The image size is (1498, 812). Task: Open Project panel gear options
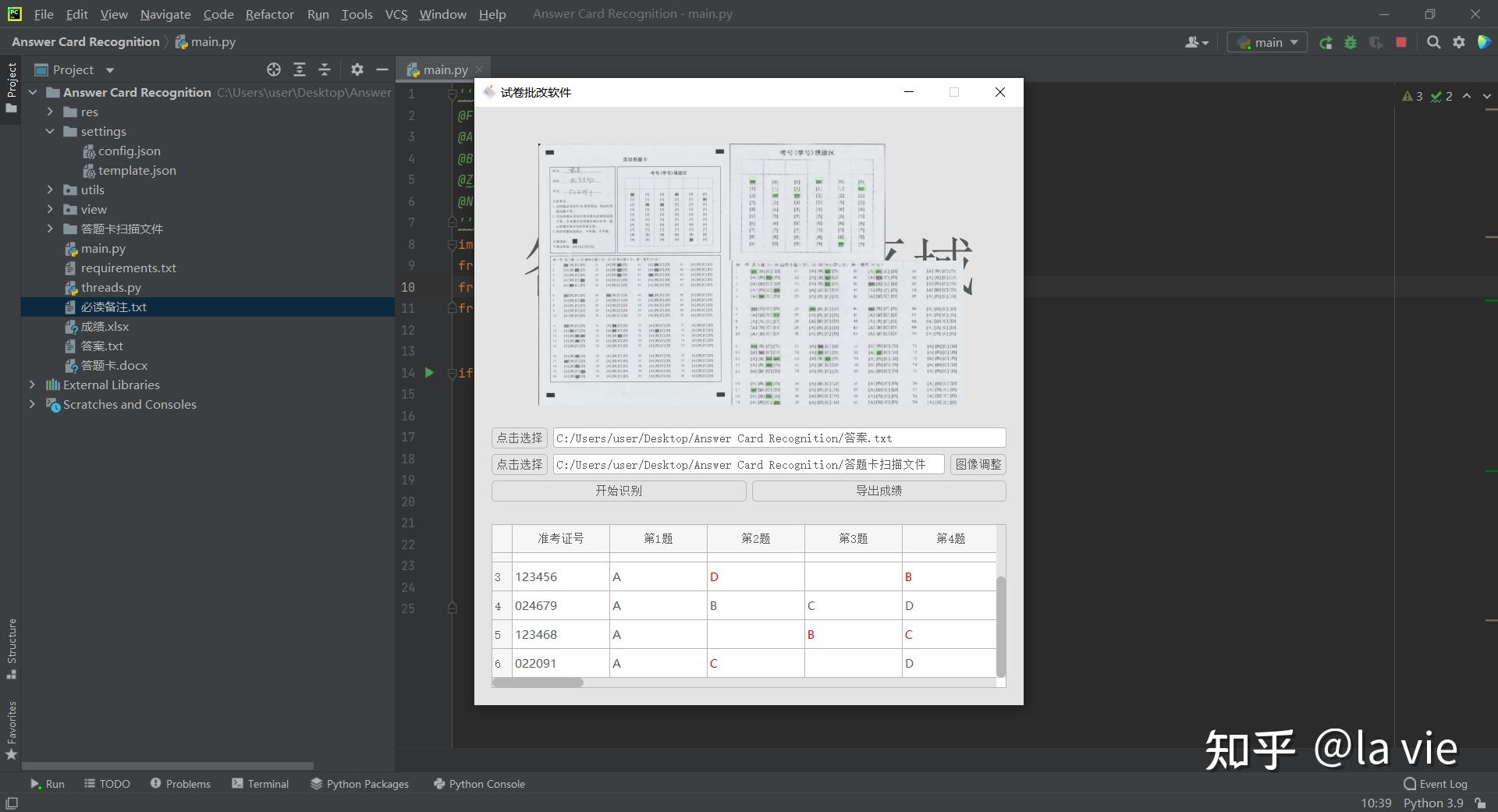(x=357, y=69)
